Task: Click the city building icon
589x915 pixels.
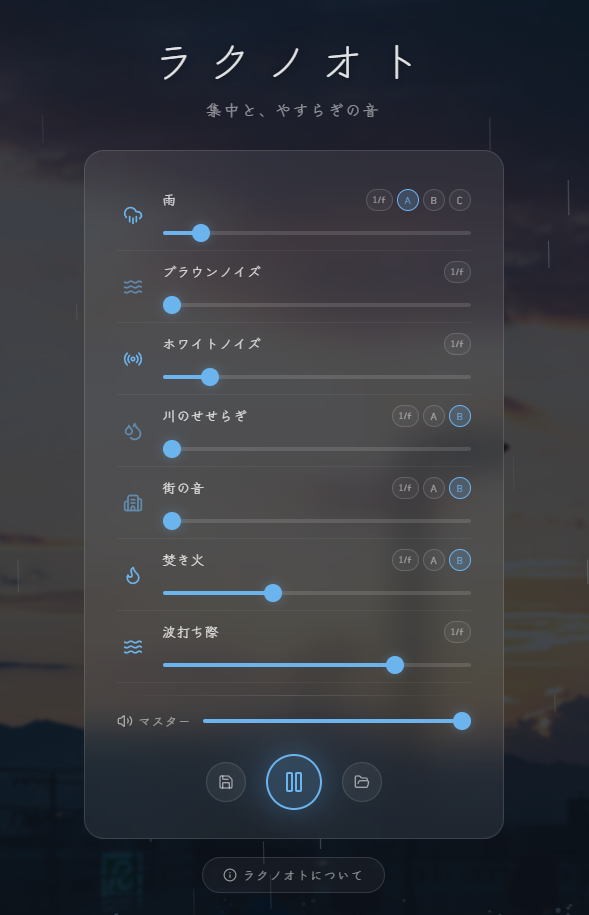Action: point(133,503)
